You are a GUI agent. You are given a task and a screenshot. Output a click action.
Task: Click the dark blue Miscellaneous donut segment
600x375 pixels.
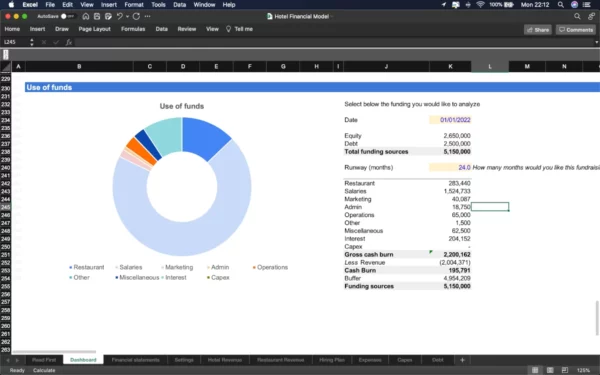149,144
